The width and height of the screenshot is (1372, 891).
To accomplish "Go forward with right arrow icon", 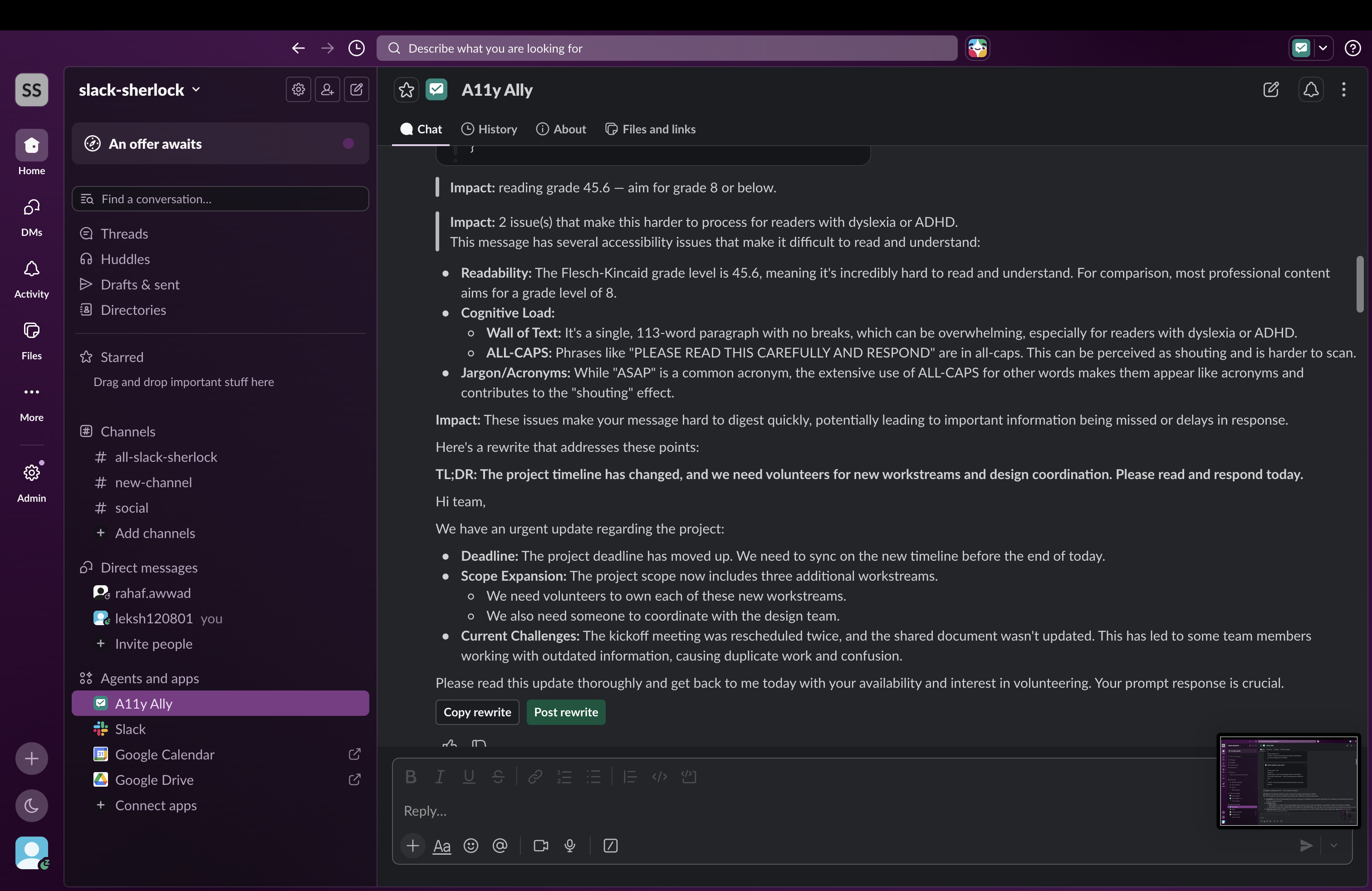I will (x=327, y=49).
